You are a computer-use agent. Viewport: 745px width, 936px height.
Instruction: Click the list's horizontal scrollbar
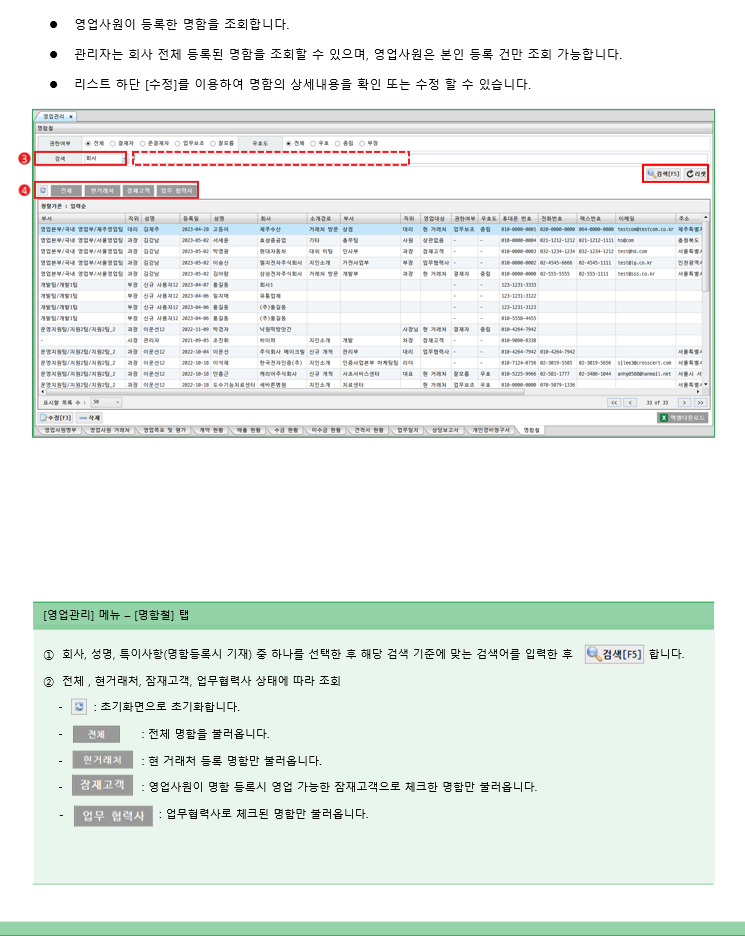[x=284, y=392]
